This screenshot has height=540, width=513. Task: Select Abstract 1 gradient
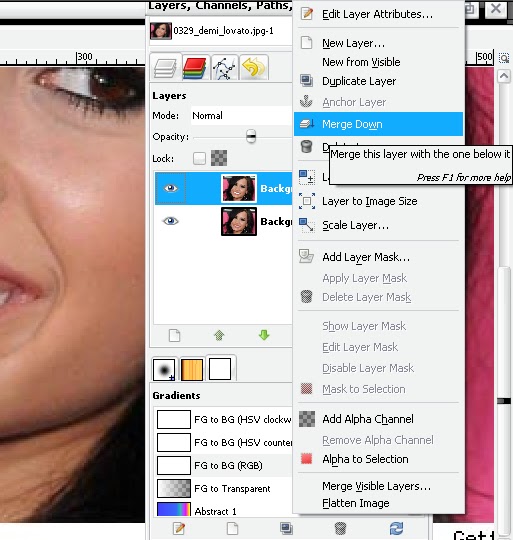[223, 509]
